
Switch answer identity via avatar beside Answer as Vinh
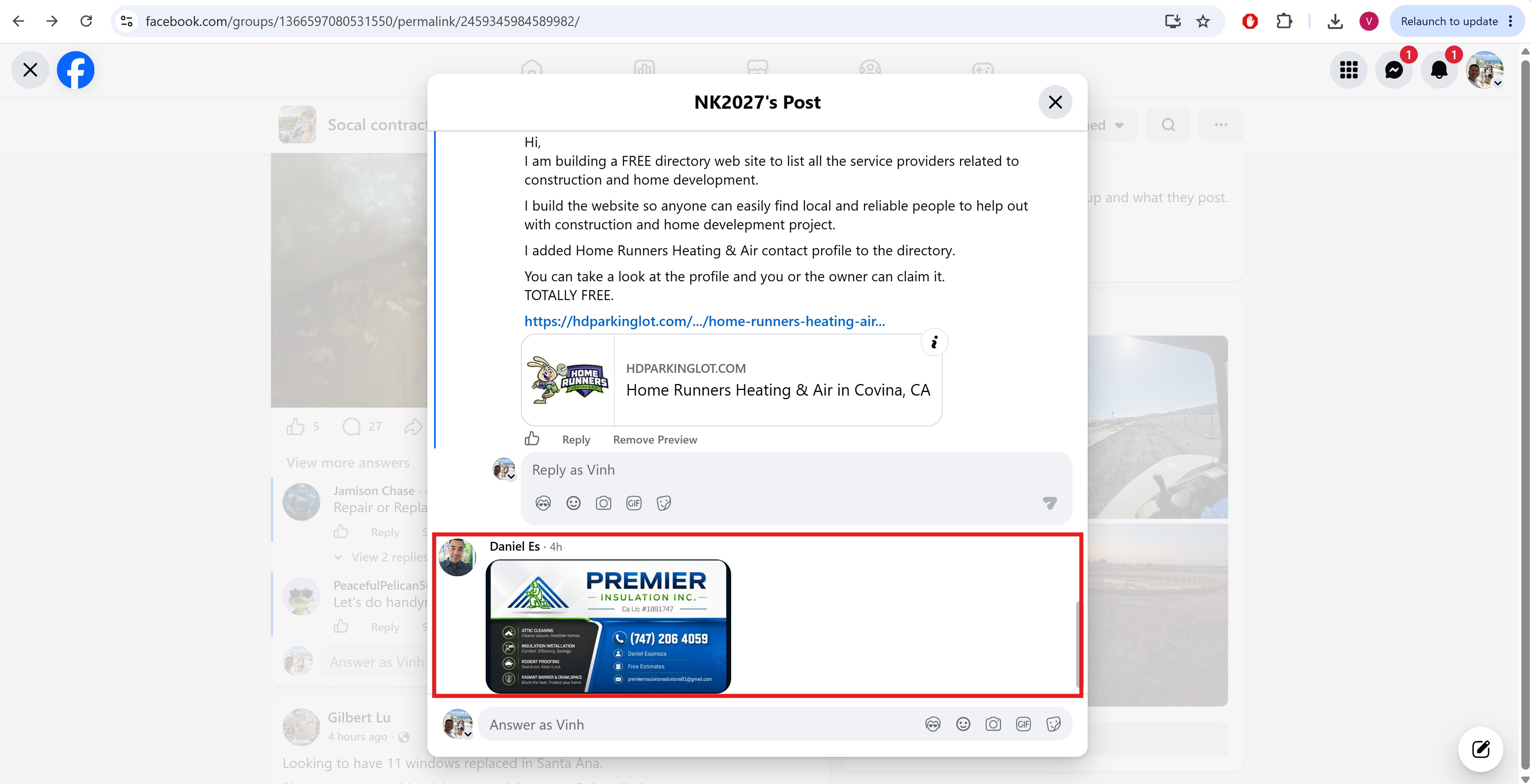[458, 724]
